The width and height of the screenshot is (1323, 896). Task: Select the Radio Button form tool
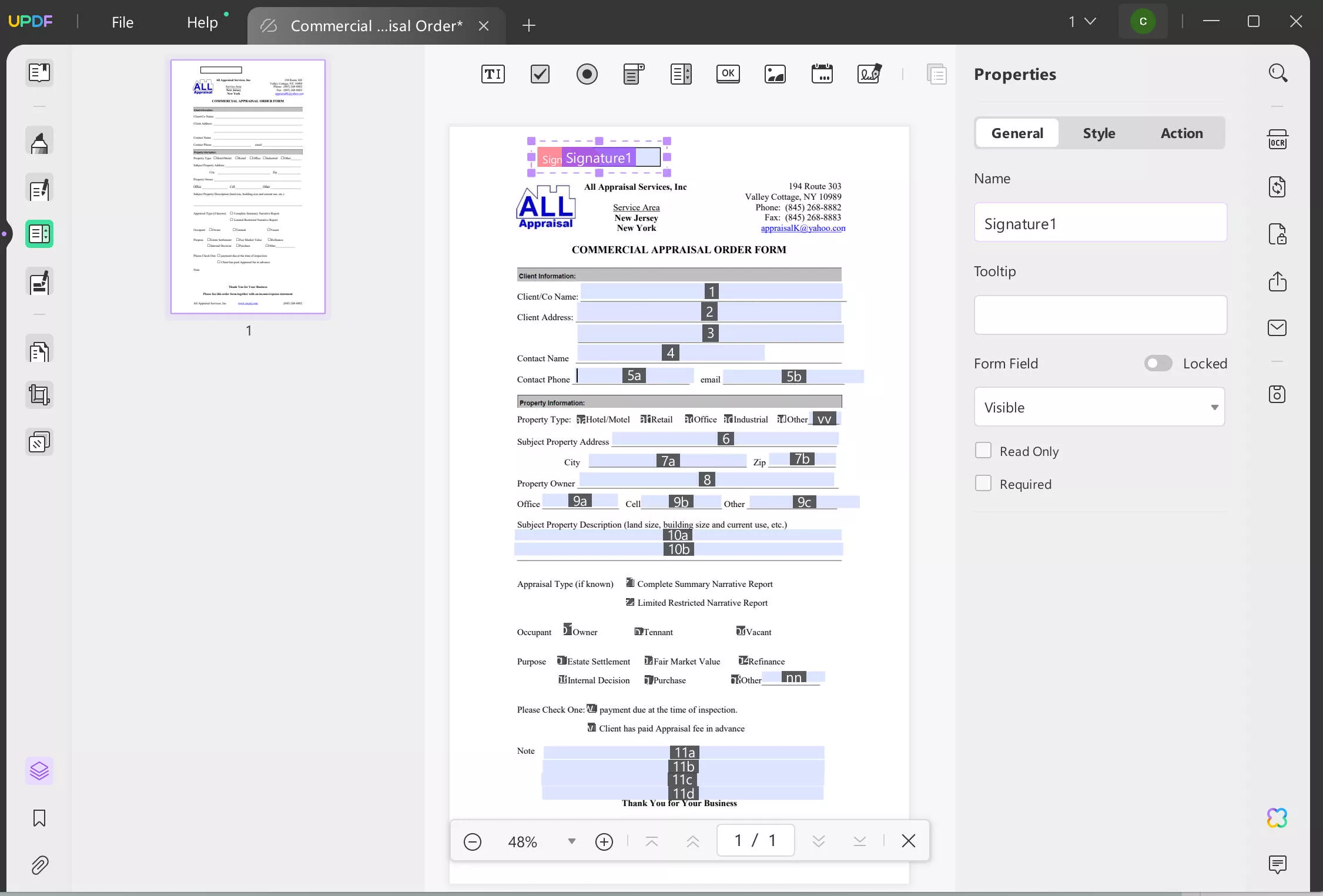pos(587,74)
